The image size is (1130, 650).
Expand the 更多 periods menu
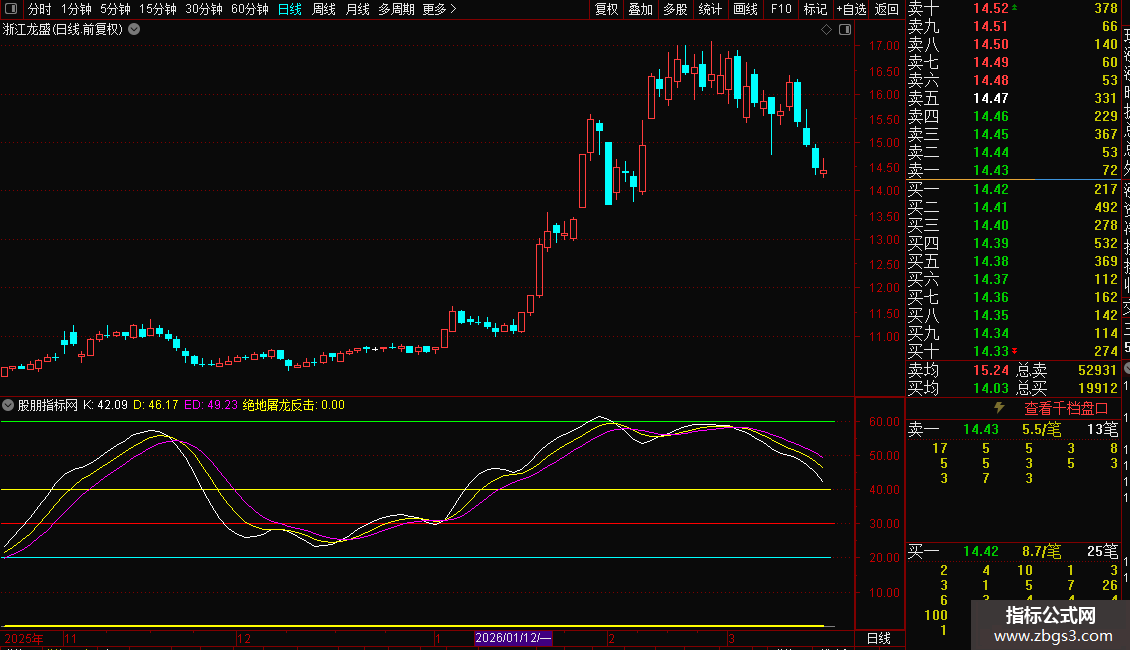(439, 9)
